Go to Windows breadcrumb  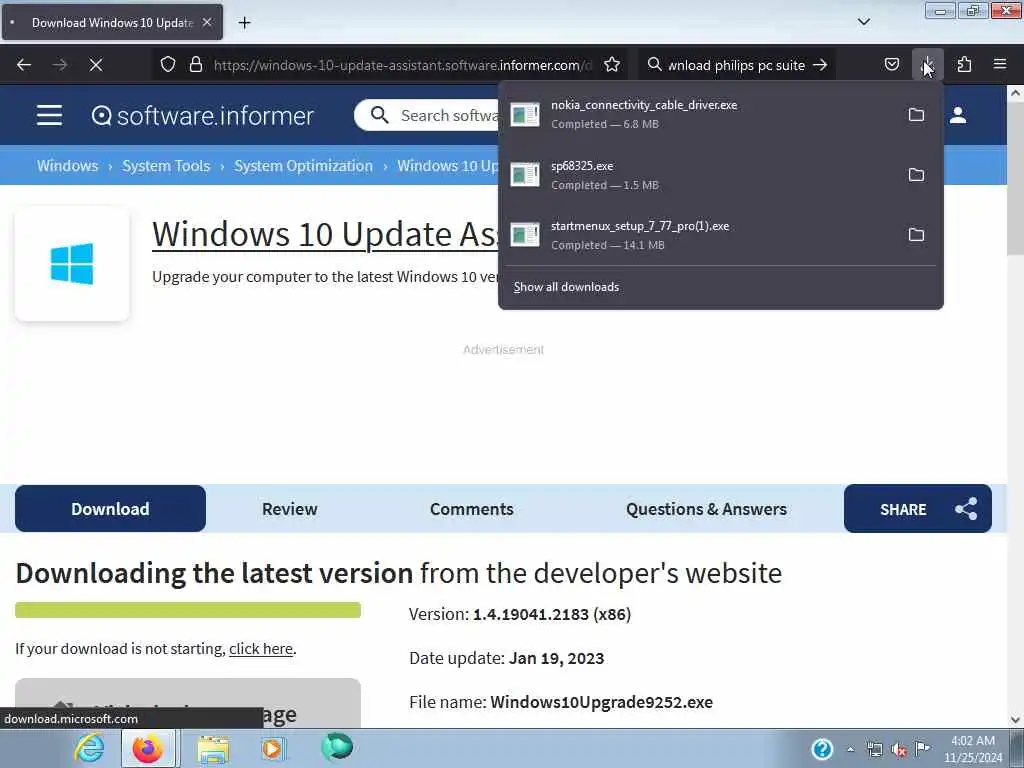(67, 166)
